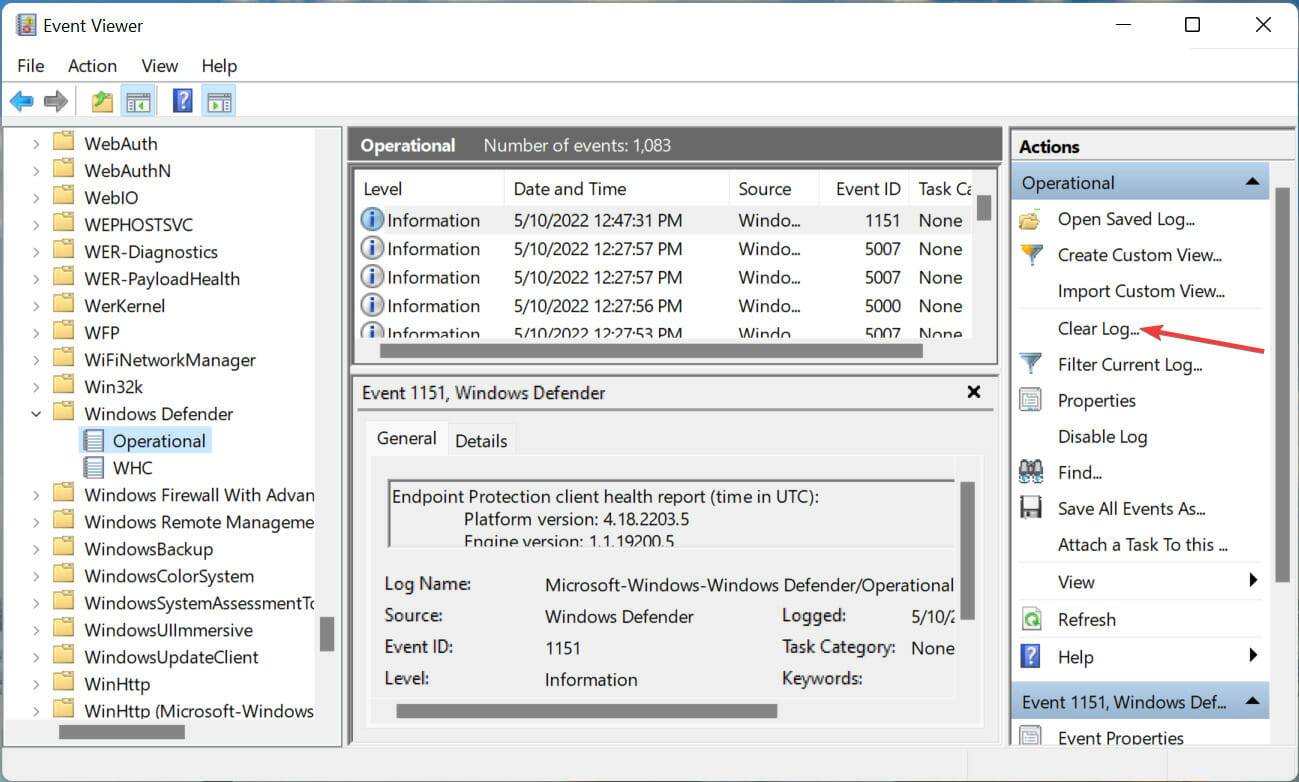Click the Up One Level folder icon

(102, 101)
